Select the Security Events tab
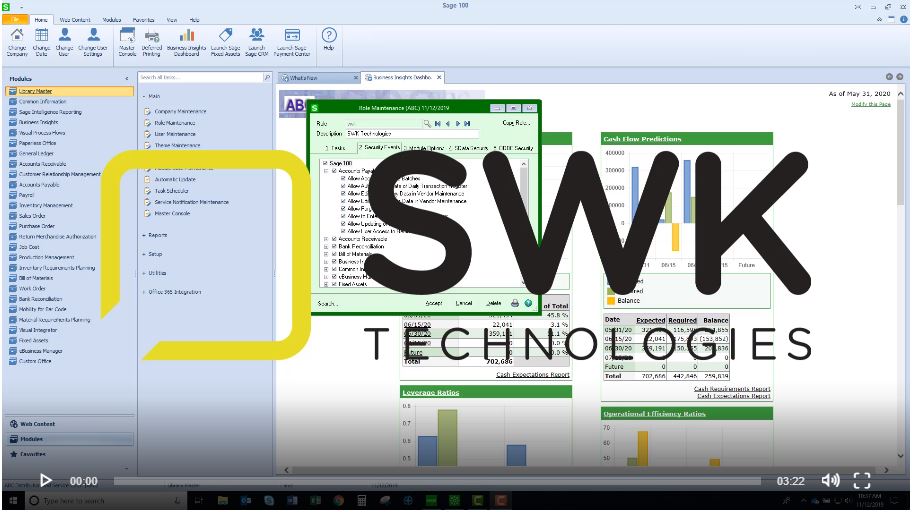912x512 pixels. [379, 148]
